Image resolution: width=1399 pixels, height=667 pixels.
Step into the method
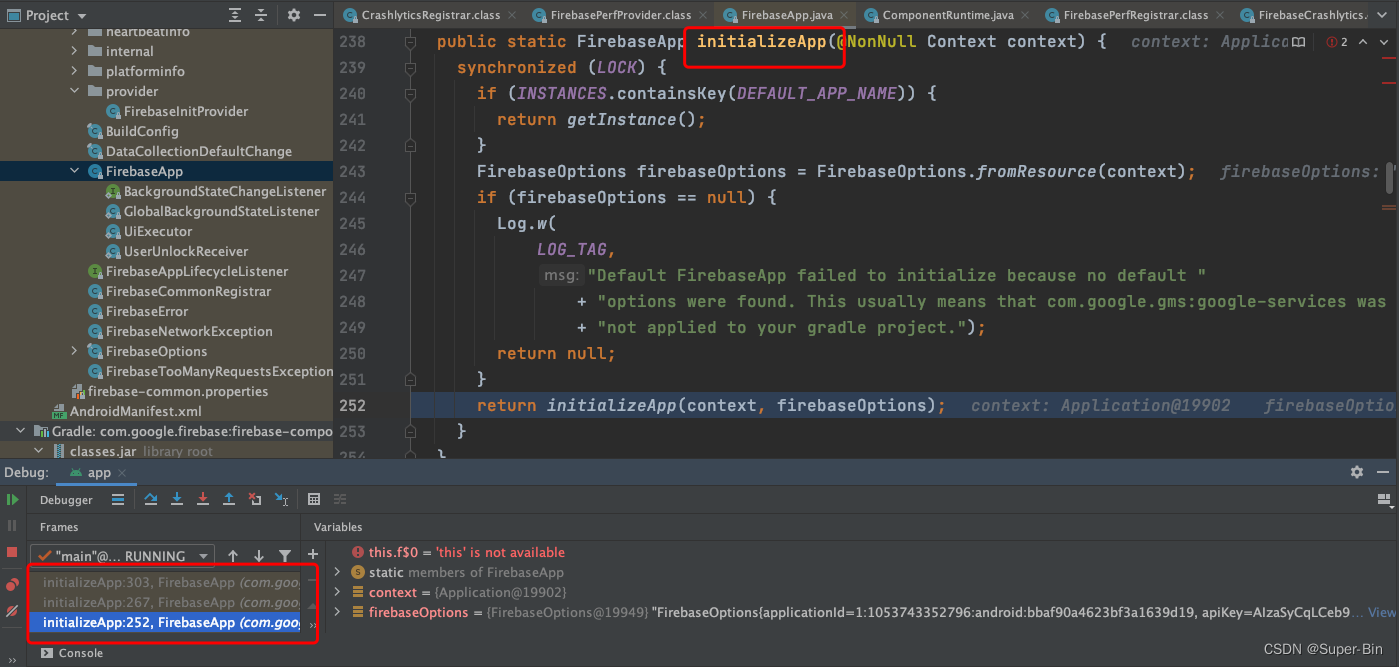[x=177, y=499]
